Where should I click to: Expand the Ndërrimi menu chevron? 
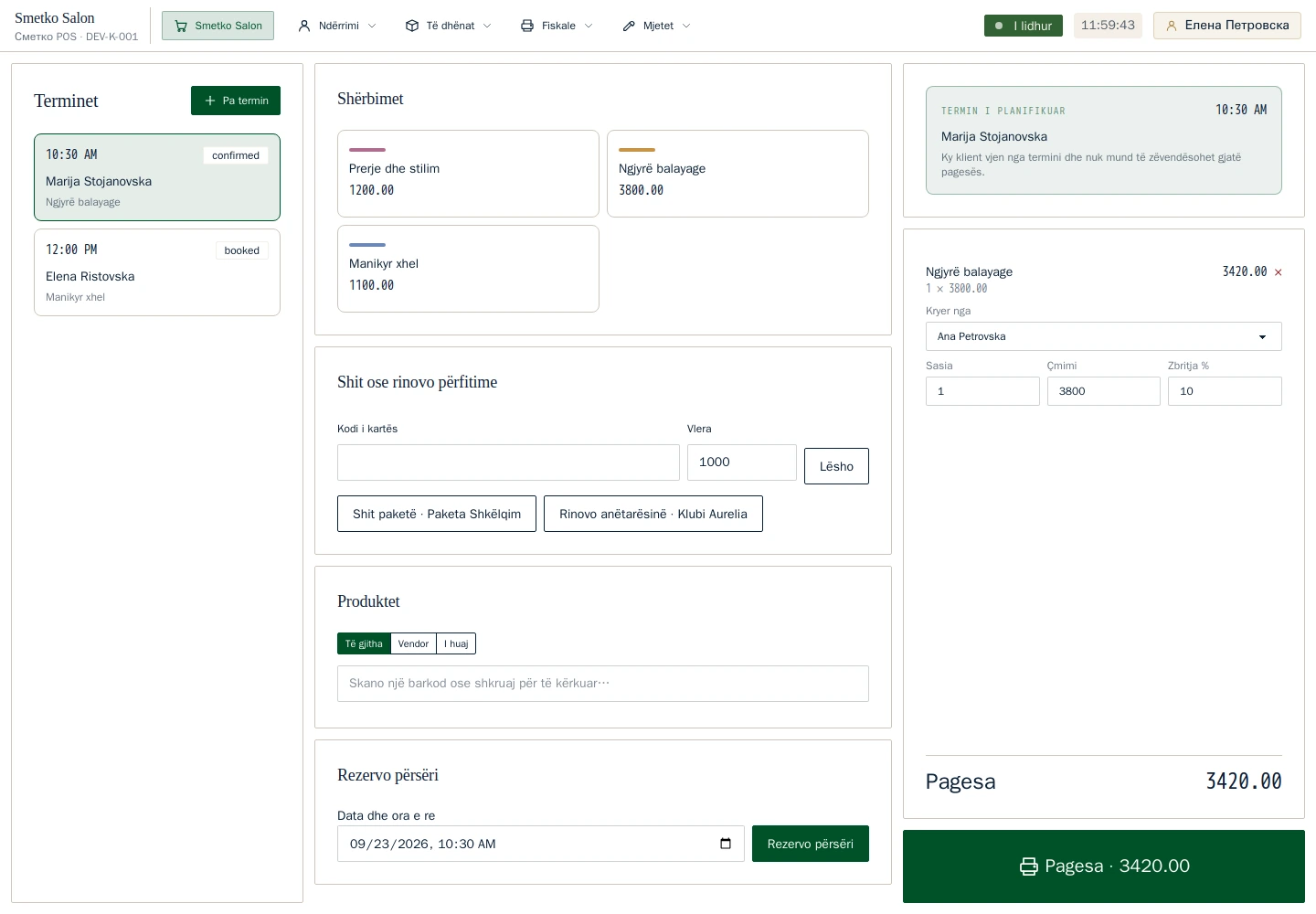pyautogui.click(x=372, y=26)
